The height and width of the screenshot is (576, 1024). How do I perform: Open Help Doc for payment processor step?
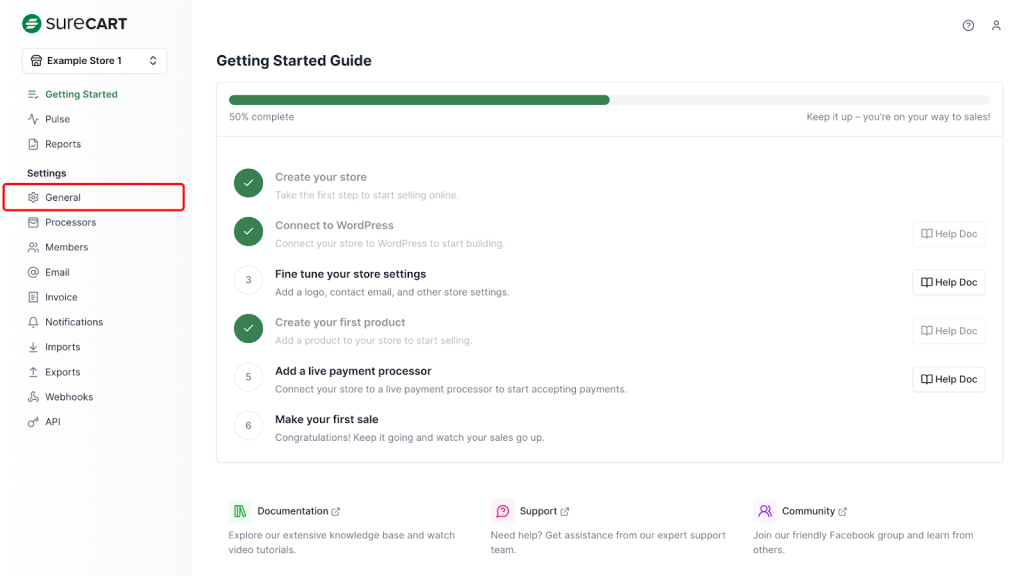tap(948, 380)
